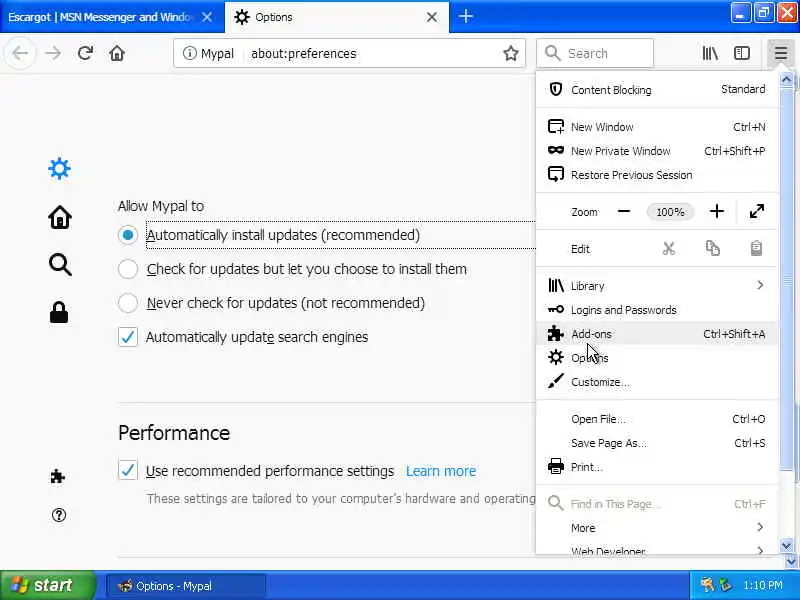Choose Open File from the menu
Viewport: 800px width, 600px height.
point(657,419)
